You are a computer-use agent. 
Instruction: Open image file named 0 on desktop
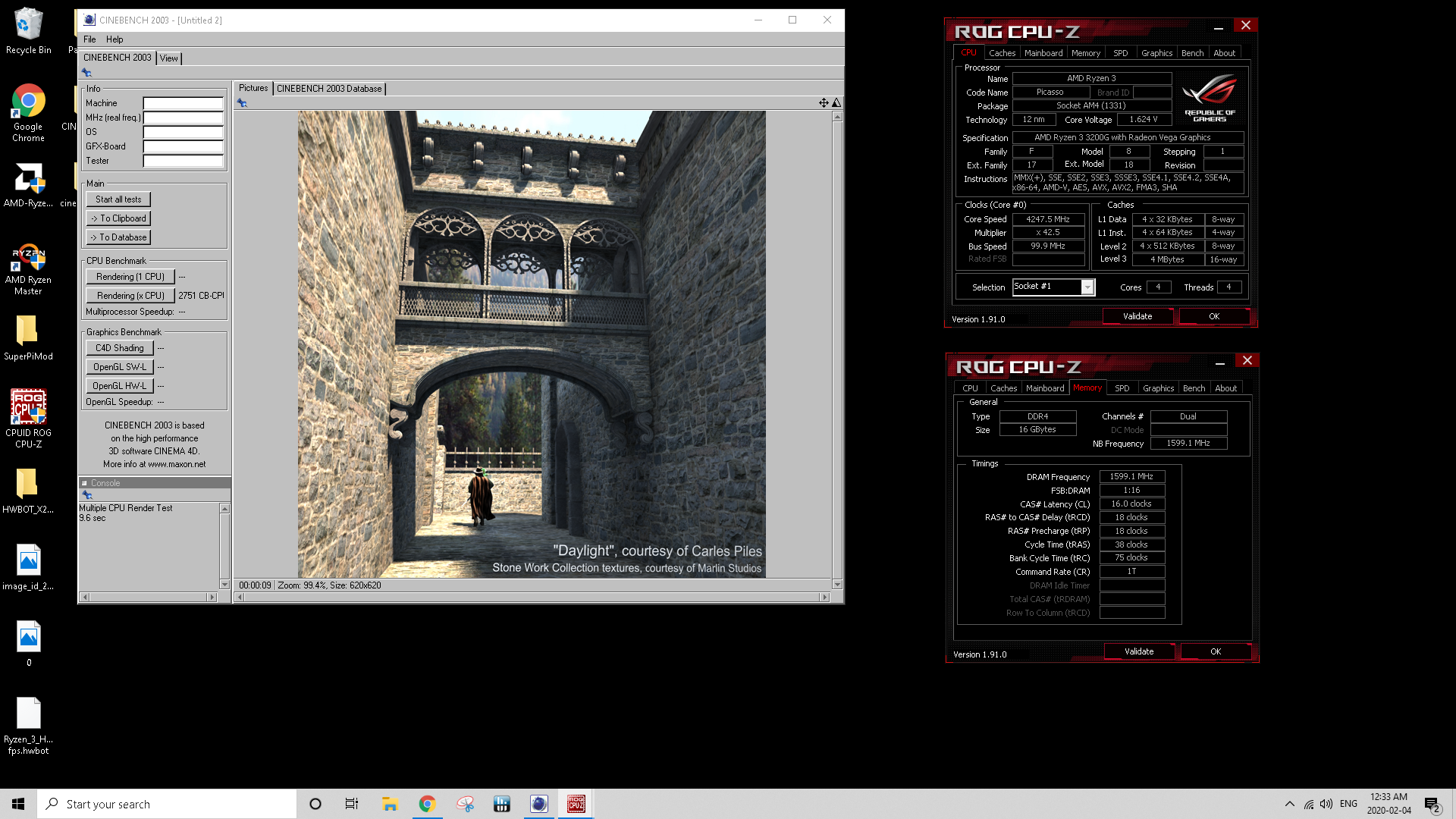click(28, 644)
